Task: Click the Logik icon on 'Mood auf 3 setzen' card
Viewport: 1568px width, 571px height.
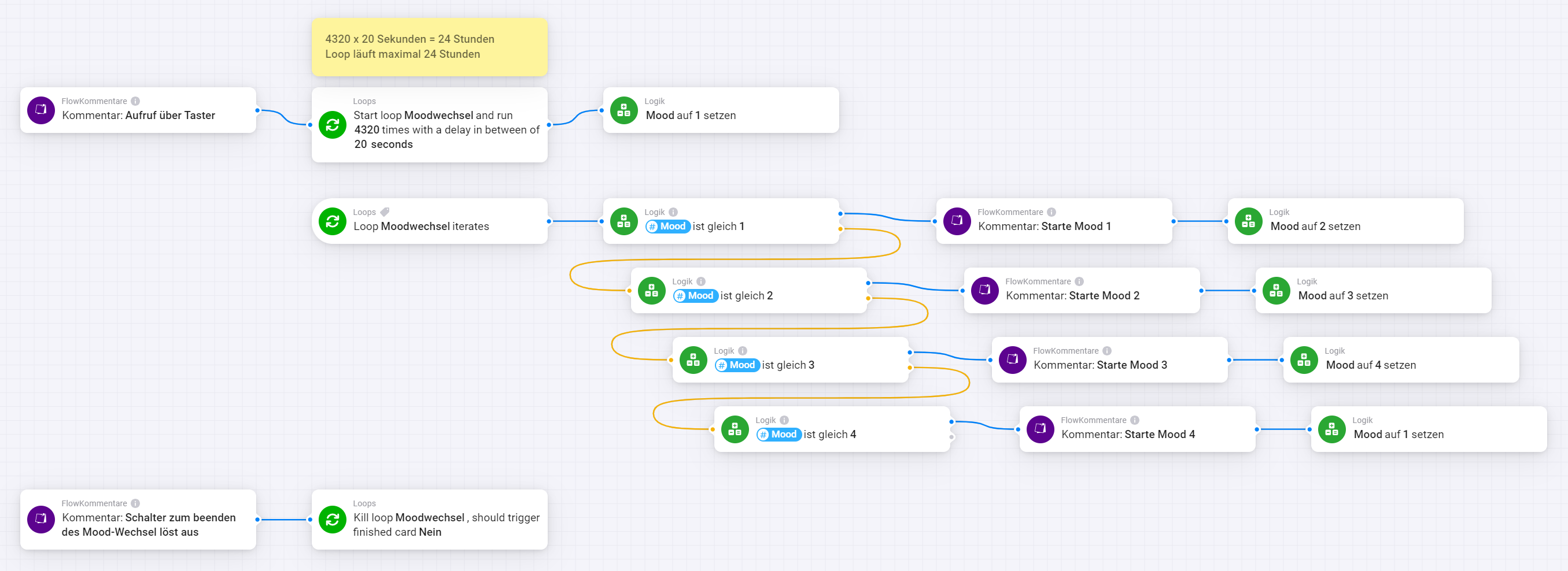Action: coord(1276,291)
